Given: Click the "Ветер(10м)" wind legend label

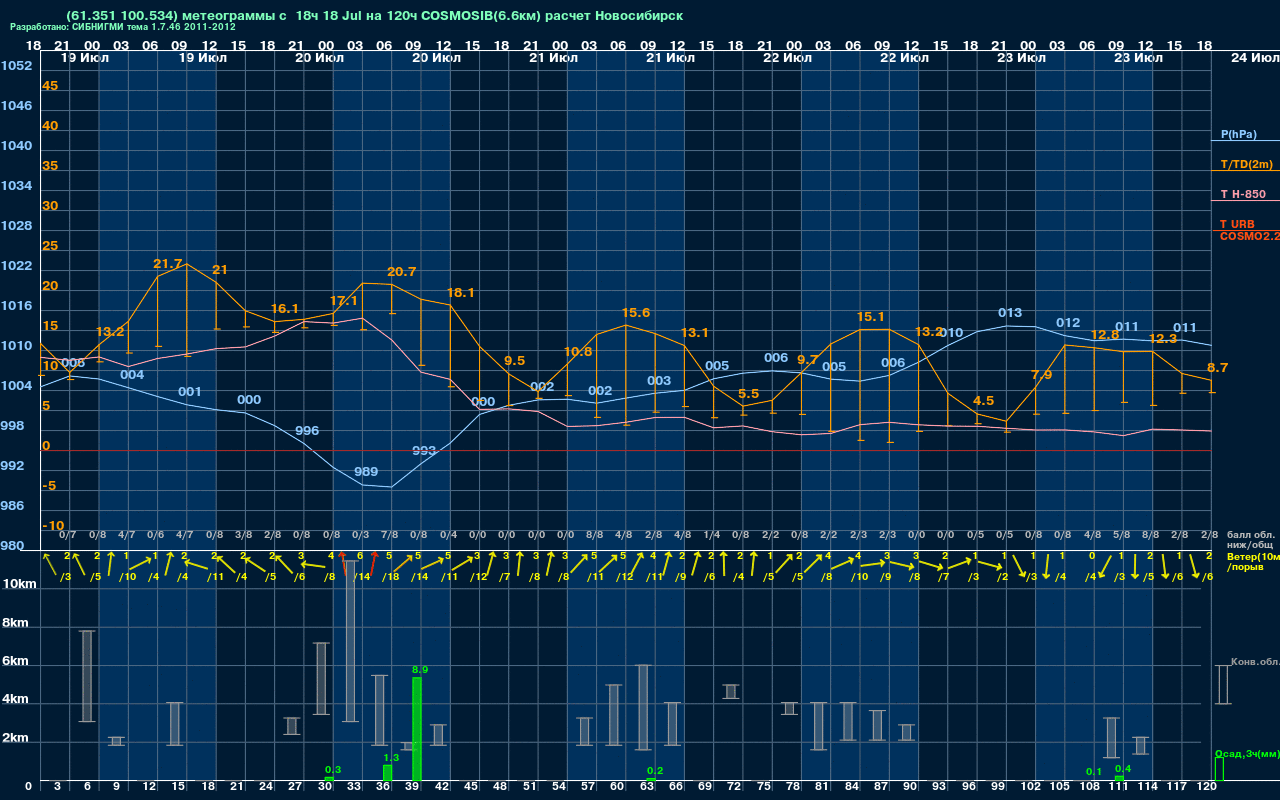Looking at the screenshot, I should (x=1253, y=555).
